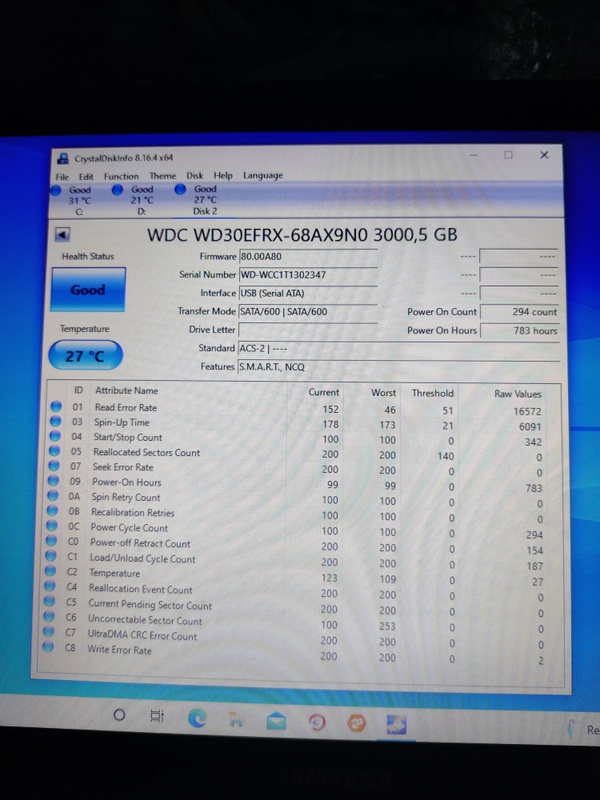The width and height of the screenshot is (600, 800).
Task: Click status dot for Power-On Hours row
Action: coord(54,481)
